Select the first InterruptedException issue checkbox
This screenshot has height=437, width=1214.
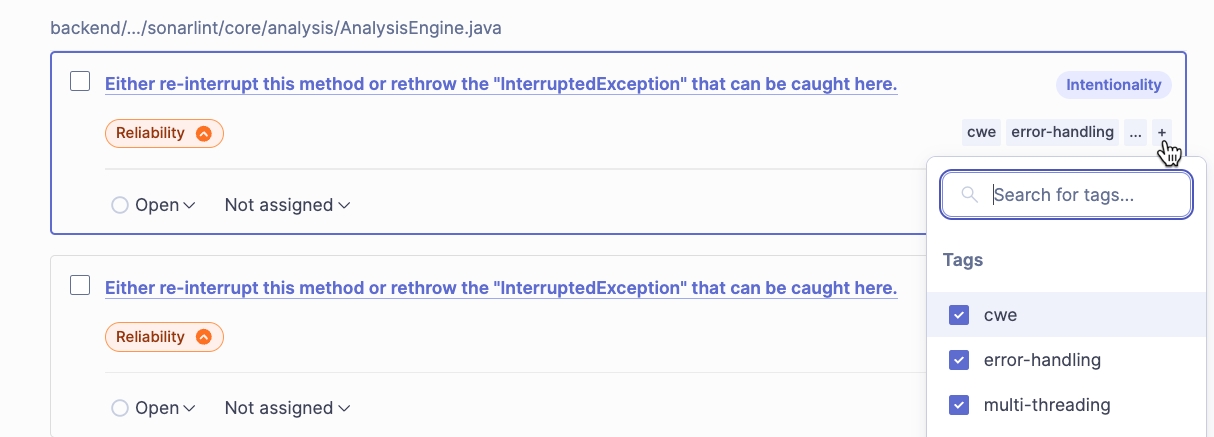tap(80, 82)
